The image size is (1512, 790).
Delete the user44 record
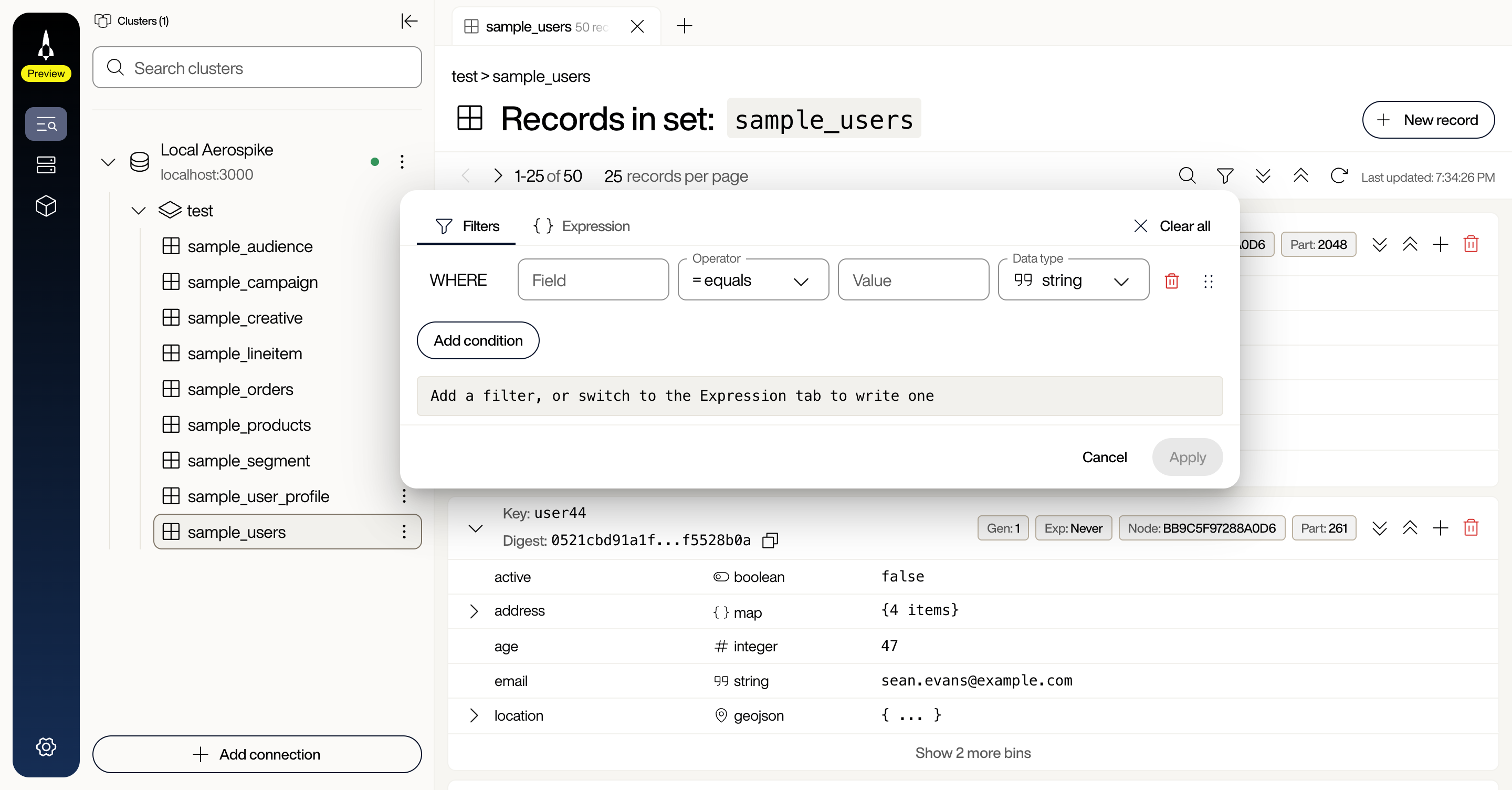pos(1471,527)
